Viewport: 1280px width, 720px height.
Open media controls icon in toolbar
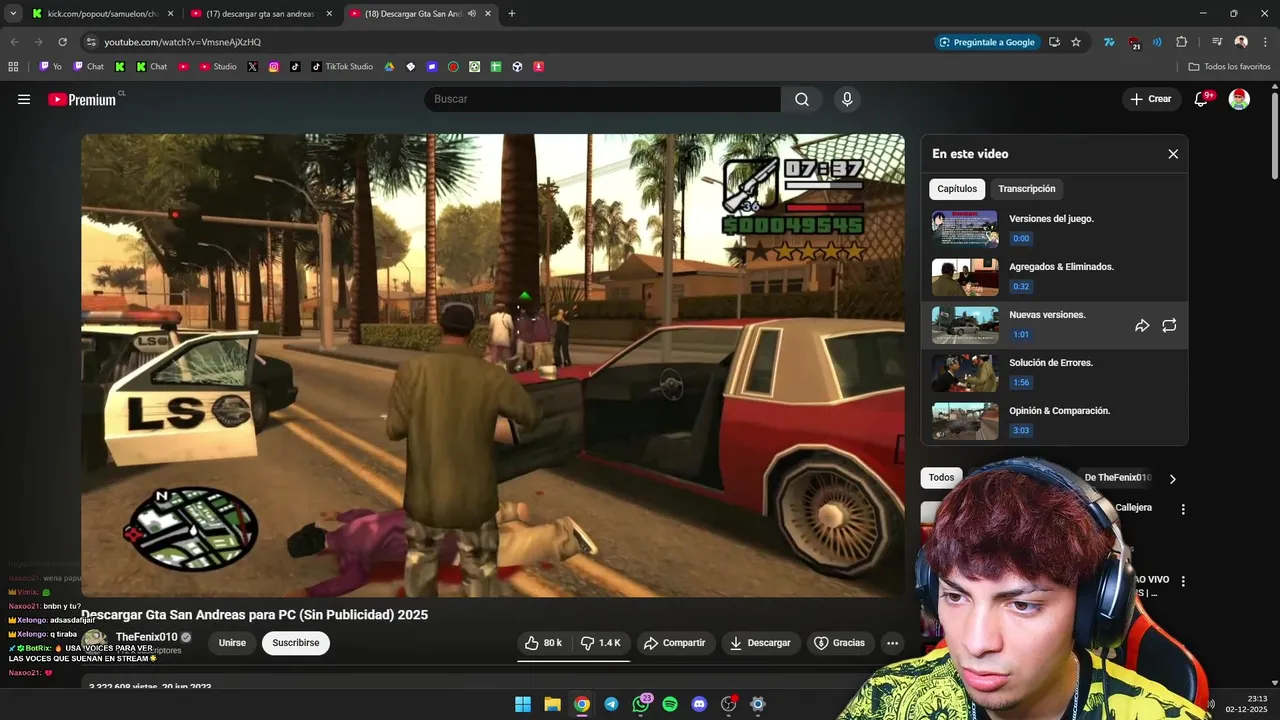coord(1217,42)
